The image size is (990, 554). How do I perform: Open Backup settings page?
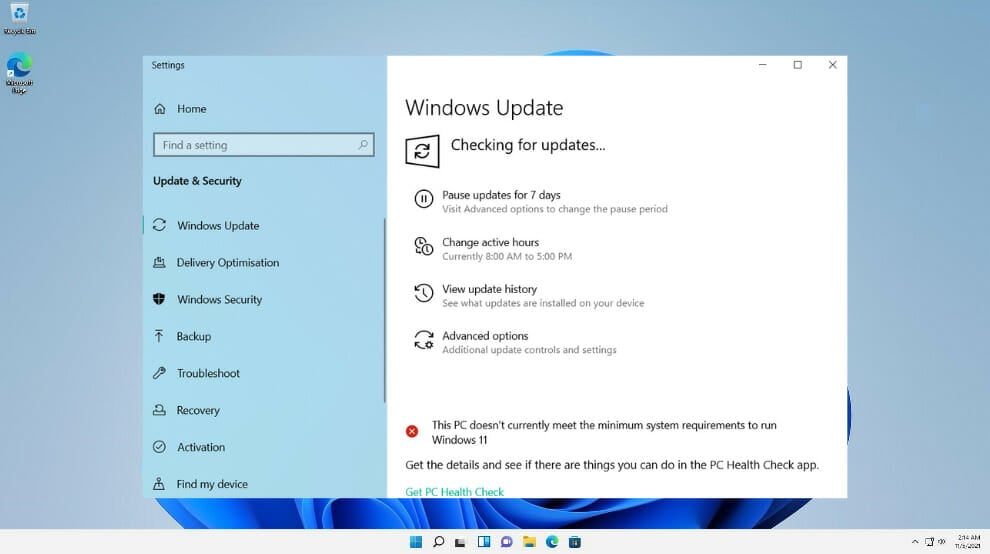[194, 336]
